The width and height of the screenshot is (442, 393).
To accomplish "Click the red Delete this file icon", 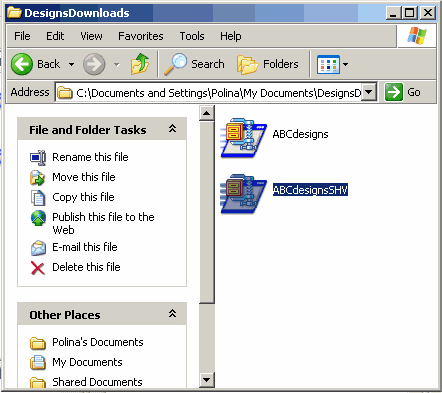I will (38, 268).
